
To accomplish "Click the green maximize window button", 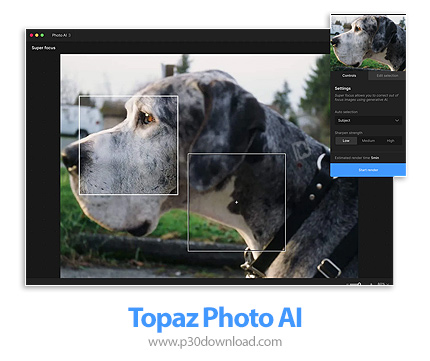I will click(42, 35).
